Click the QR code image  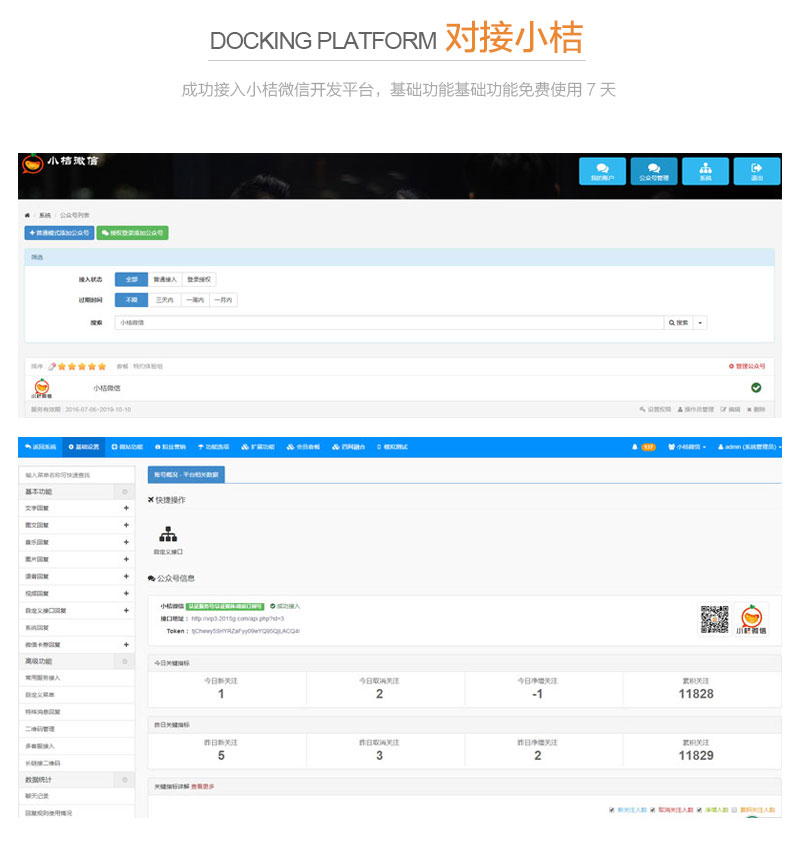tap(714, 619)
